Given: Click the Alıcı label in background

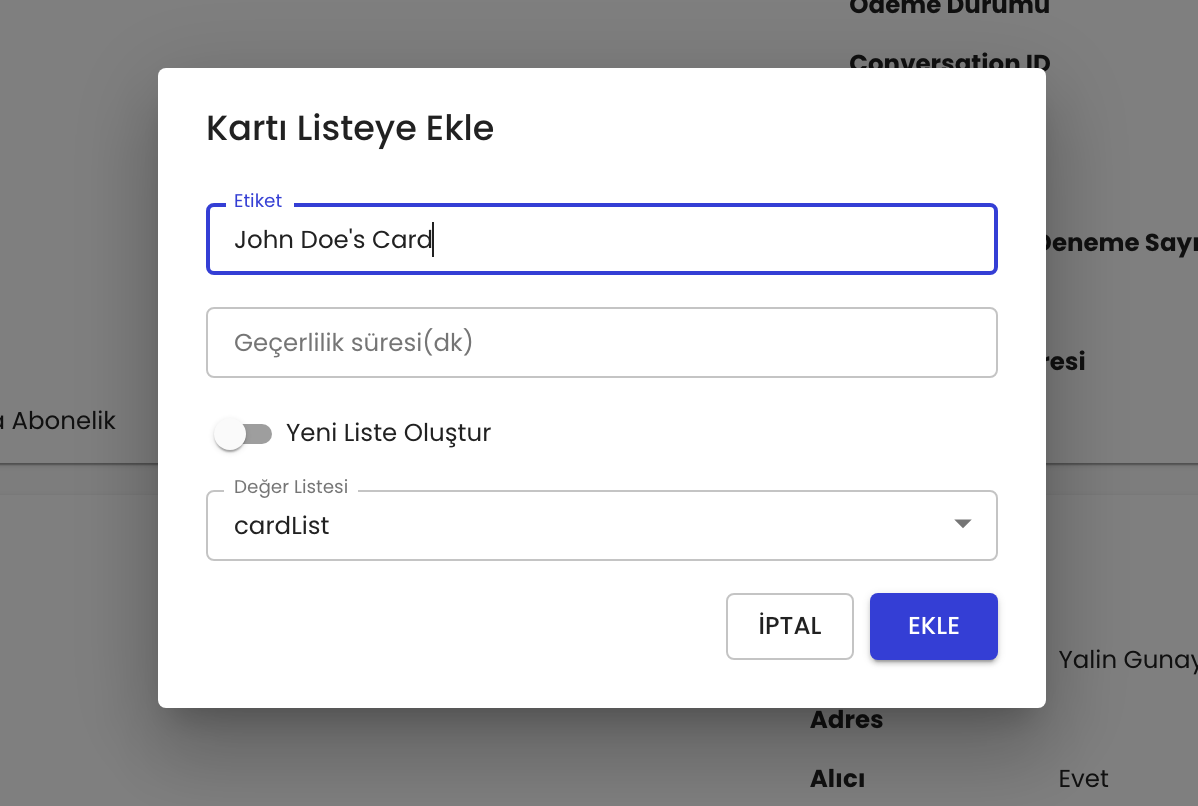Looking at the screenshot, I should tap(837, 778).
